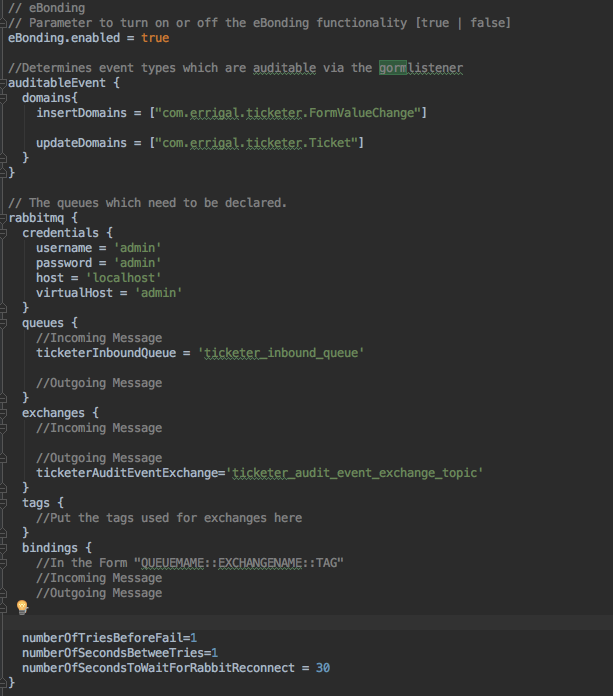Click the value 30 for RabbitReconnect wait
Screen dimensions: 613x696
pyautogui.click(x=322, y=667)
